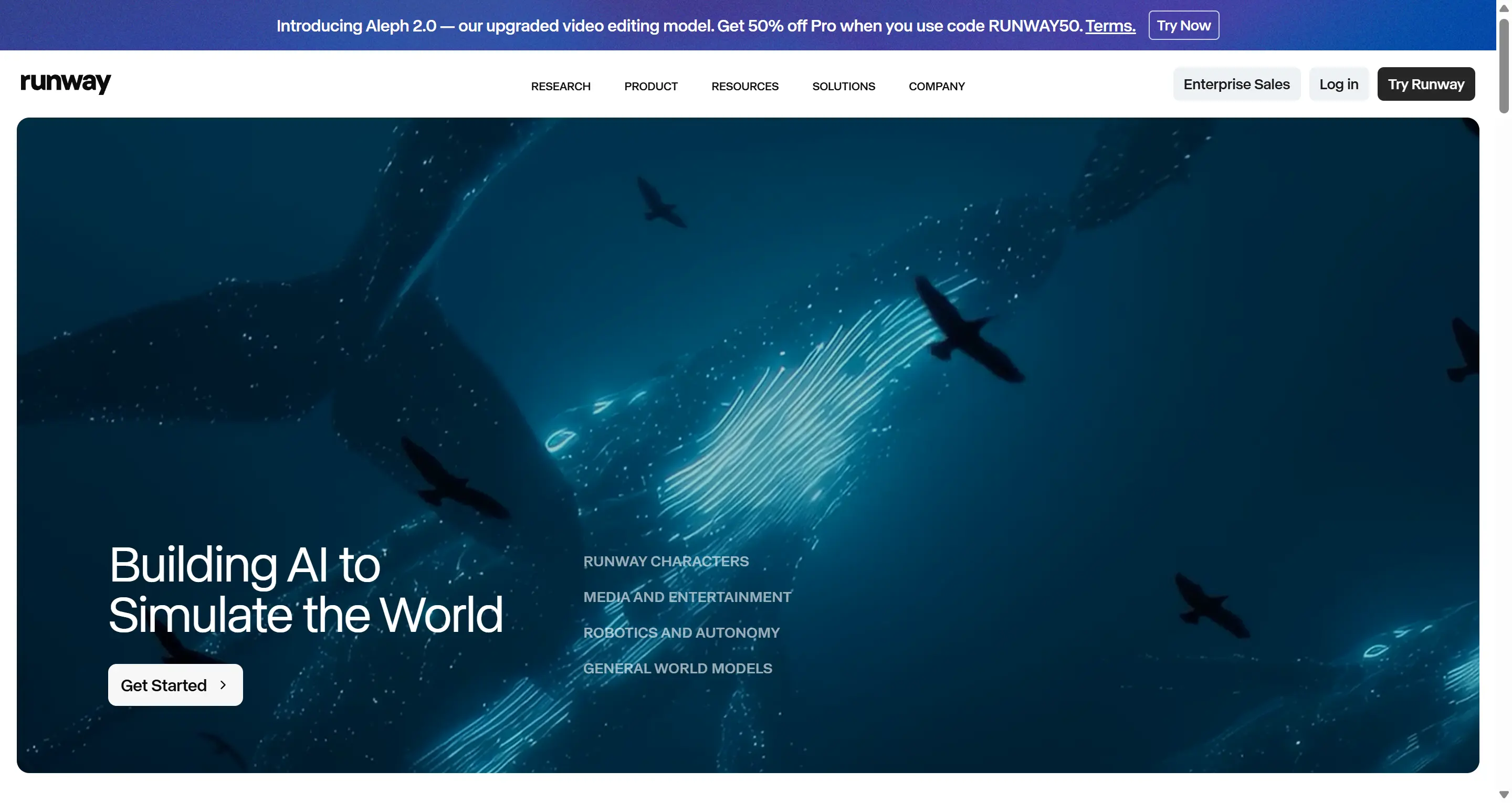Open the Solutions menu
Screen dimensions: 1512x803
(x=844, y=86)
